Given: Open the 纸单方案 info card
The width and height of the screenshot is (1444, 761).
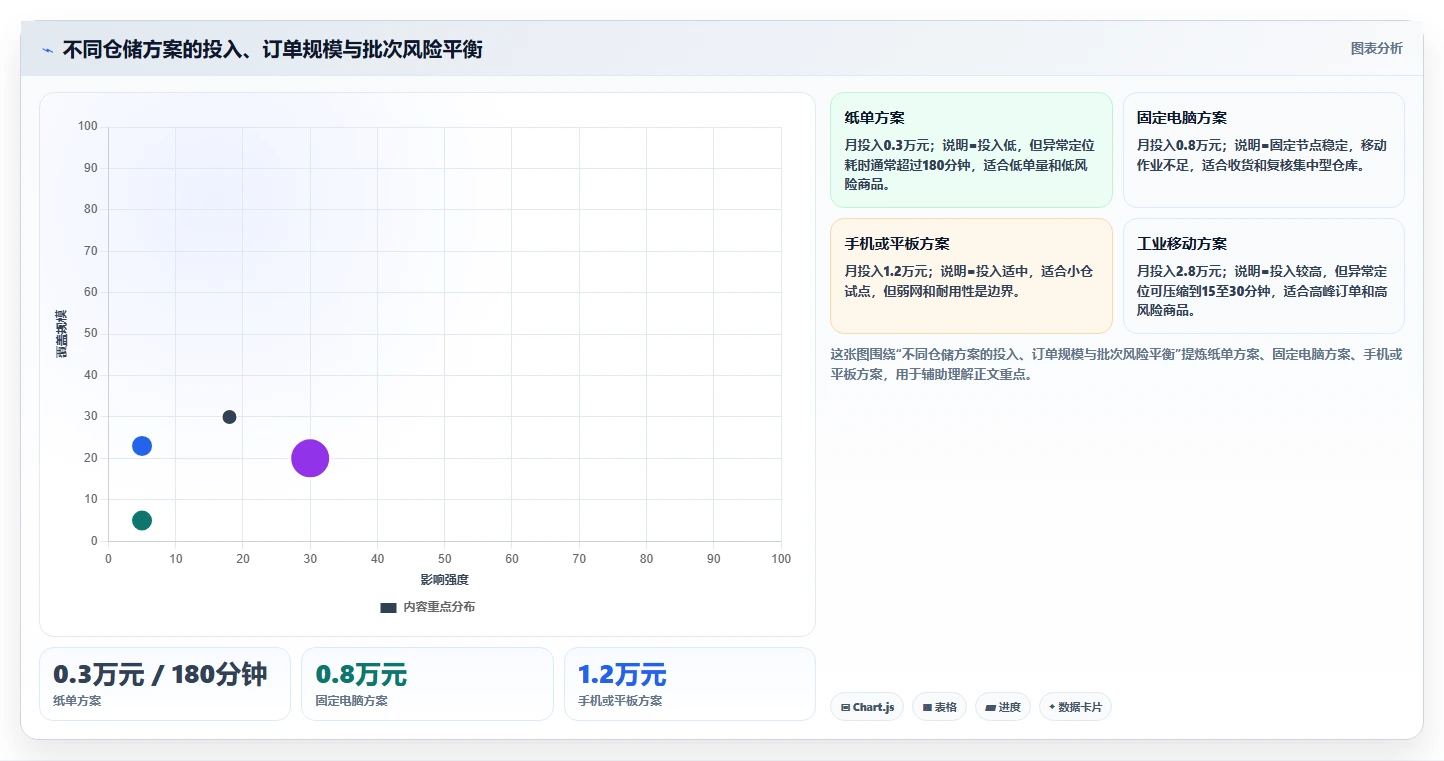Looking at the screenshot, I should [971, 150].
